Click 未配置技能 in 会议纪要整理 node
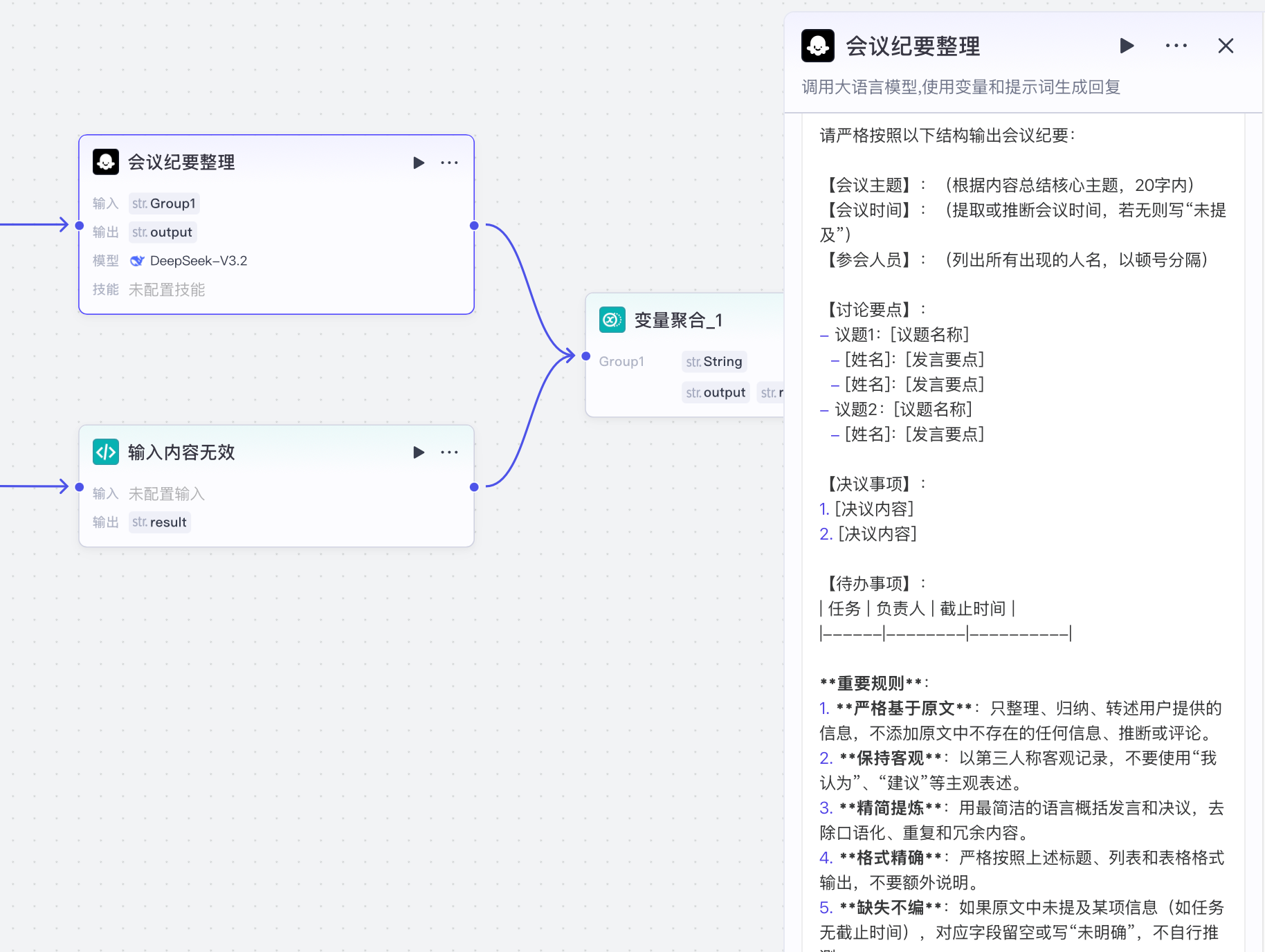The width and height of the screenshot is (1265, 952). [x=167, y=290]
